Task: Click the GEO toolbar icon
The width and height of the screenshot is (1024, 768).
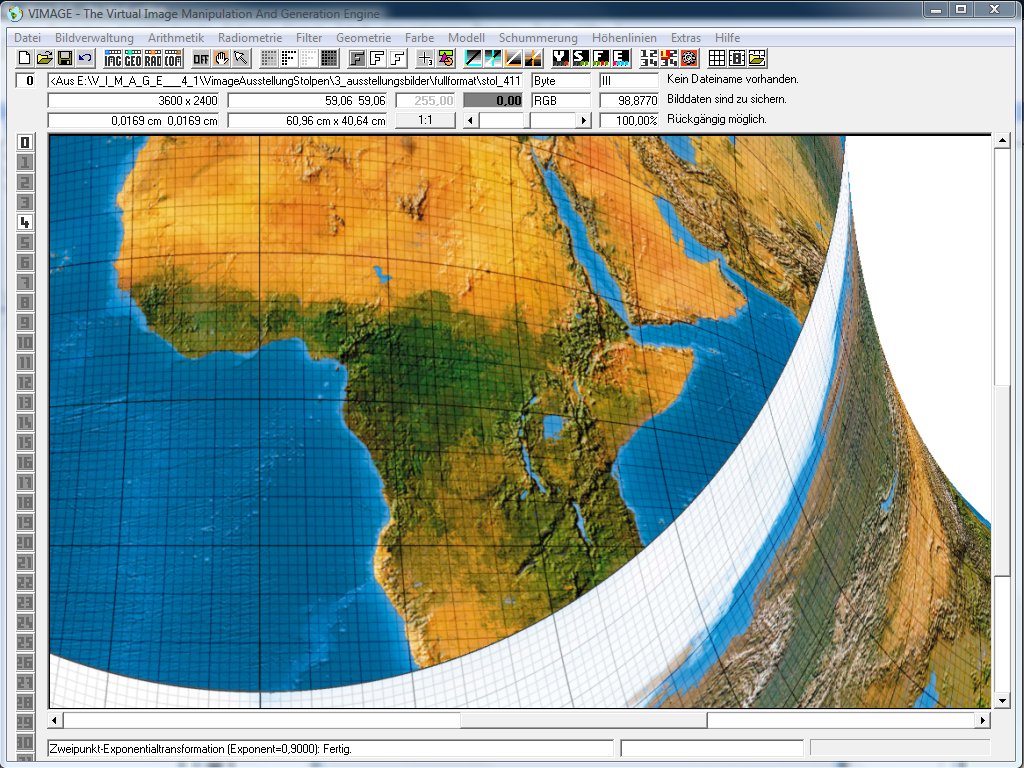Action: 133,58
